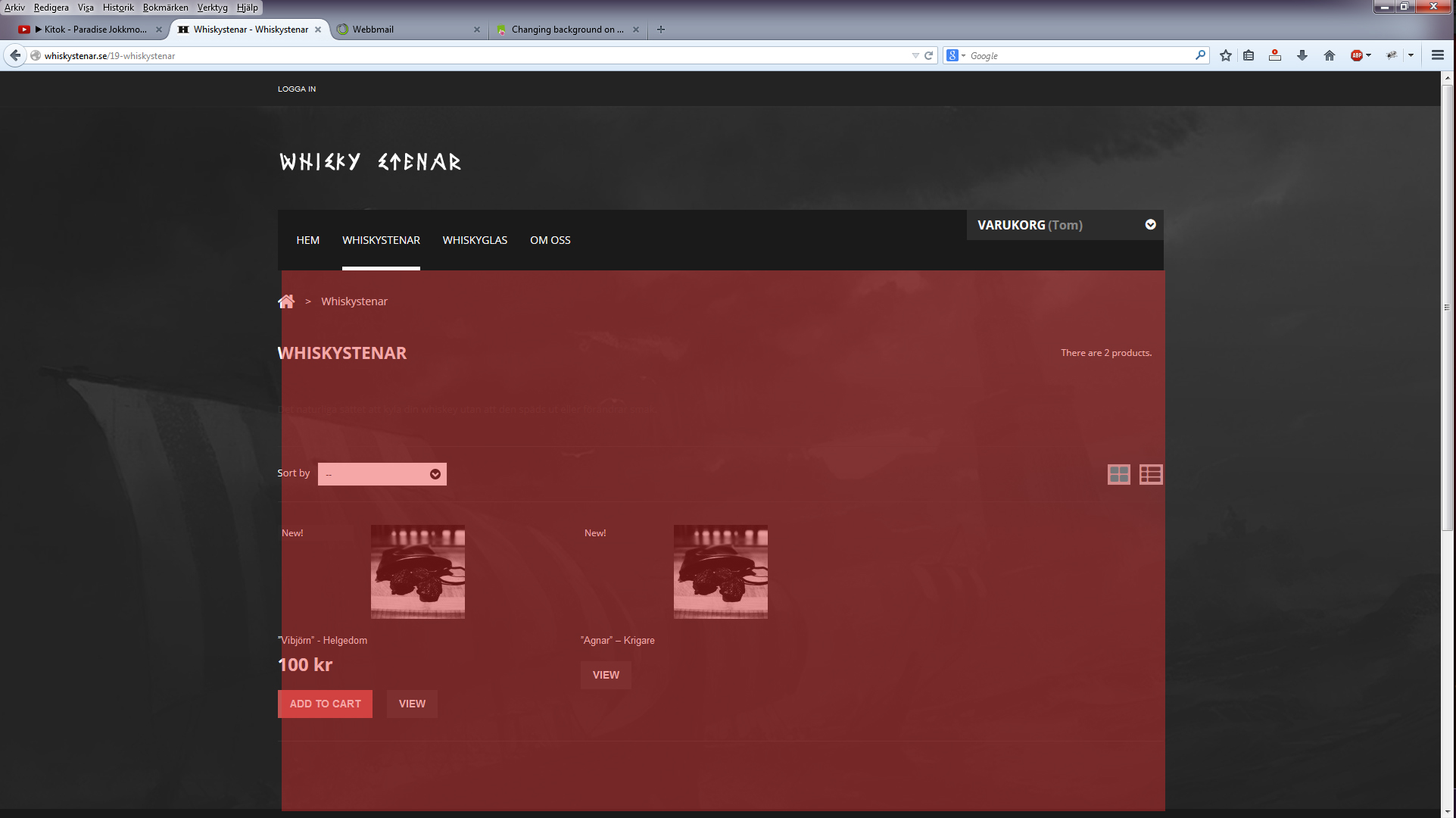Click VIEW button under Vibjörn
The width and height of the screenshot is (1456, 818).
pyautogui.click(x=412, y=704)
